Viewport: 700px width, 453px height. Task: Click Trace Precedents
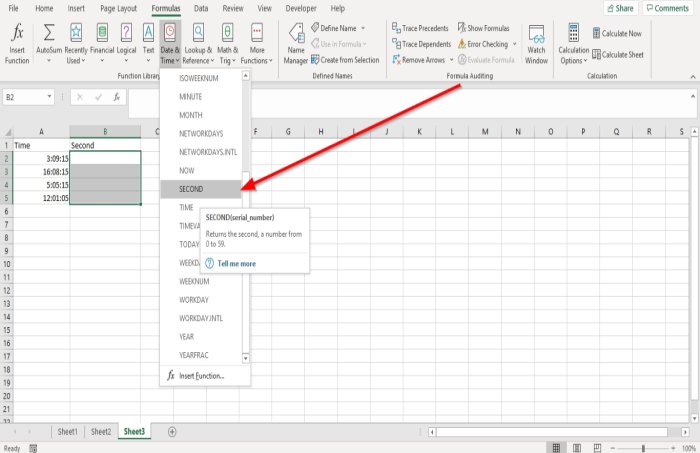(420, 28)
